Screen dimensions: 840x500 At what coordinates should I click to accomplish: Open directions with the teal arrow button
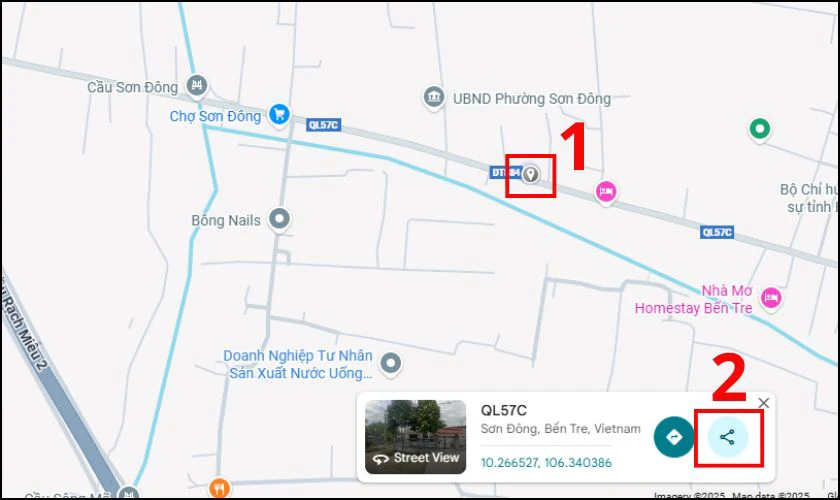pos(674,437)
